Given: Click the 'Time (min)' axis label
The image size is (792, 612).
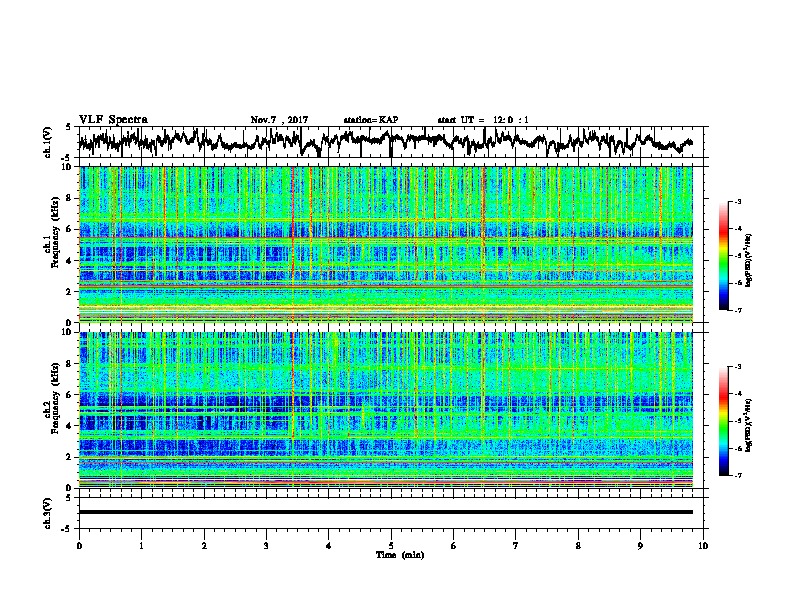Looking at the screenshot, I should [400, 555].
